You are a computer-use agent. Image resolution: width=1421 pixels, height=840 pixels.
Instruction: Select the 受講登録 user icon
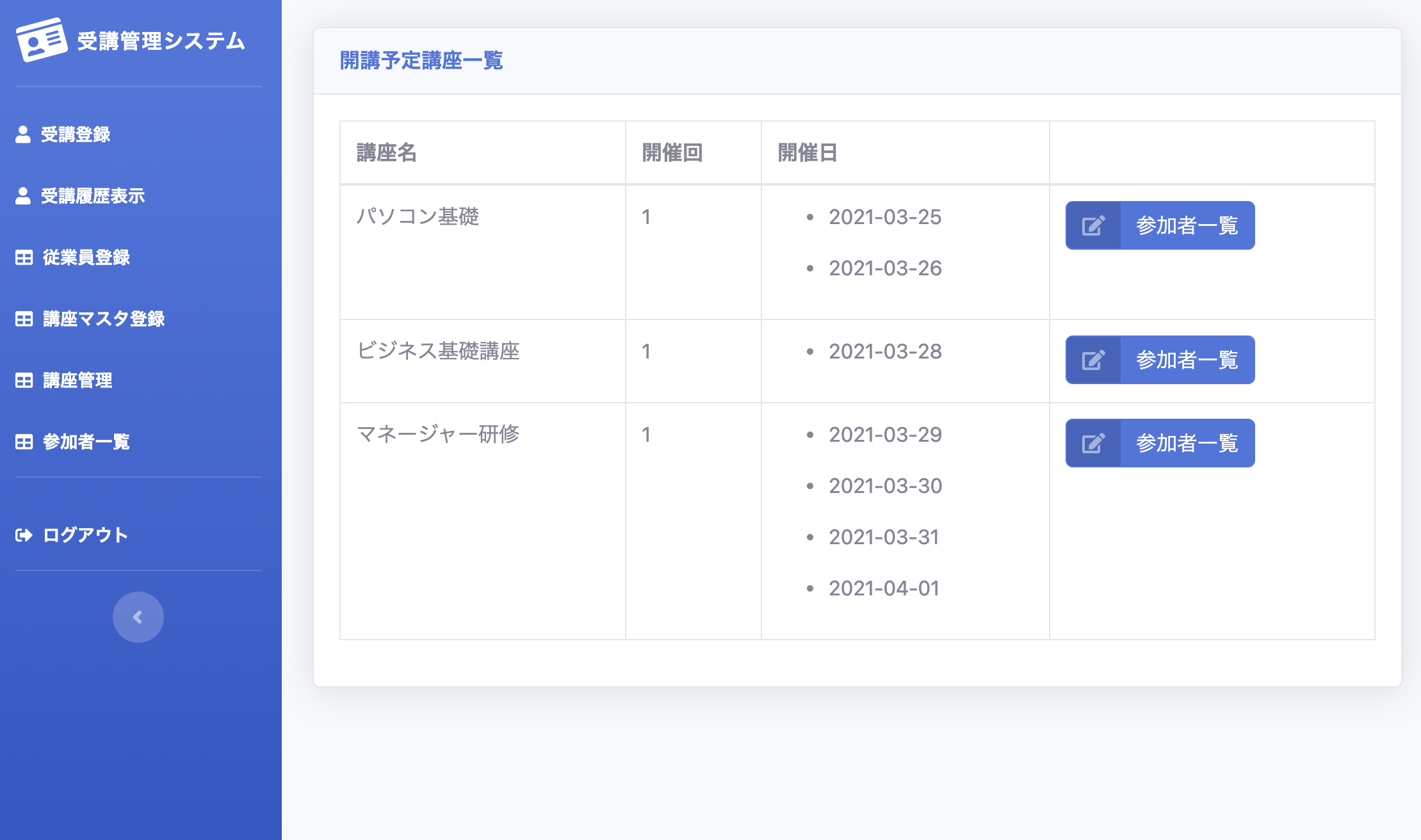click(x=22, y=133)
